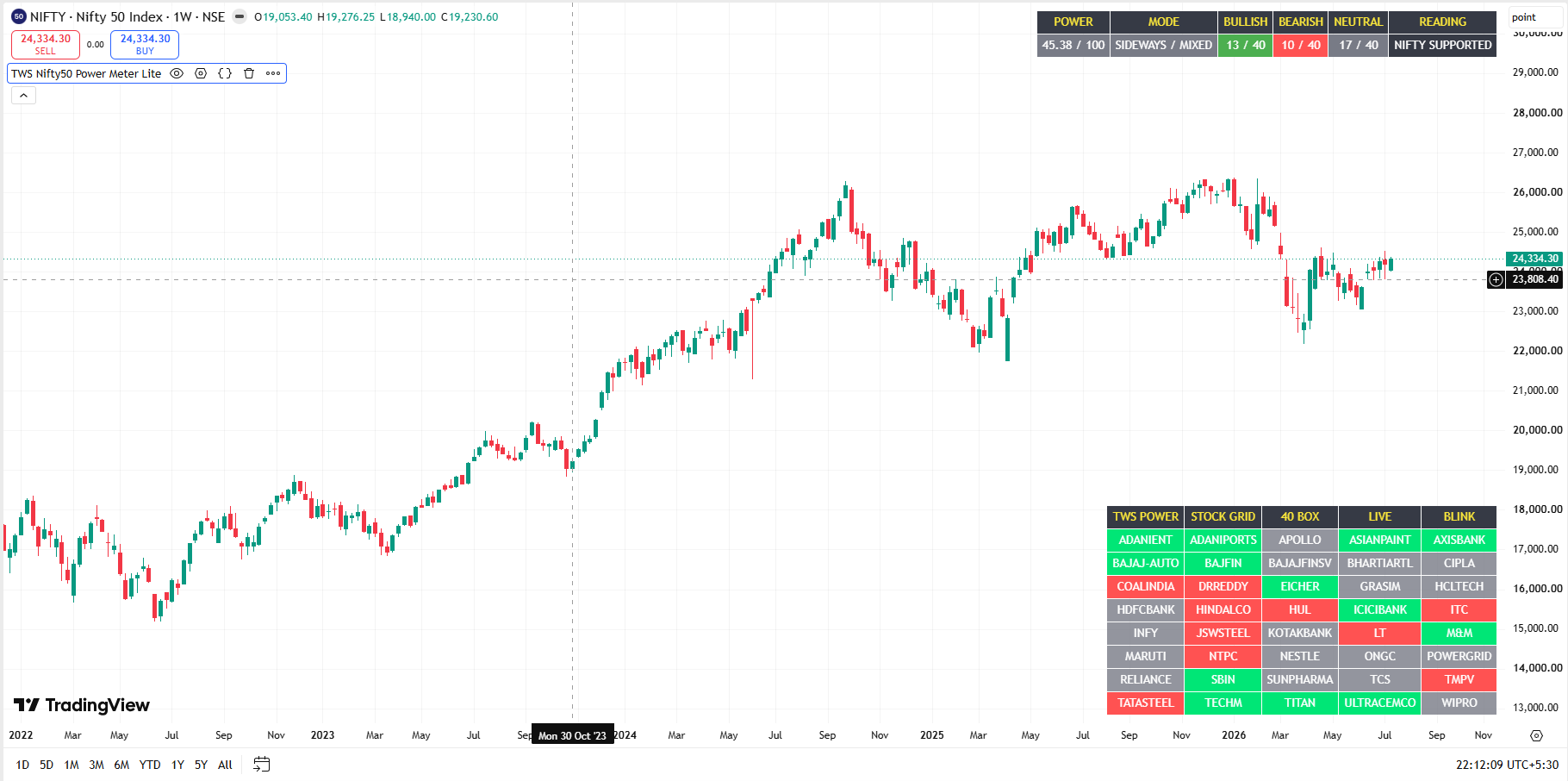The height and width of the screenshot is (781, 1568).
Task: Click the HDFCBANK stock cell
Action: point(1146,609)
